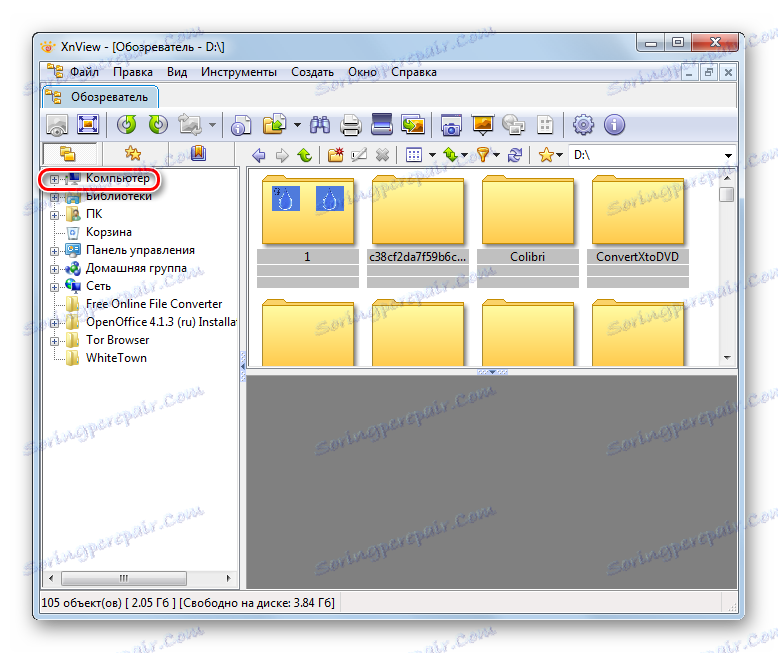Refresh the folder listing
778x653 pixels.
coord(515,155)
